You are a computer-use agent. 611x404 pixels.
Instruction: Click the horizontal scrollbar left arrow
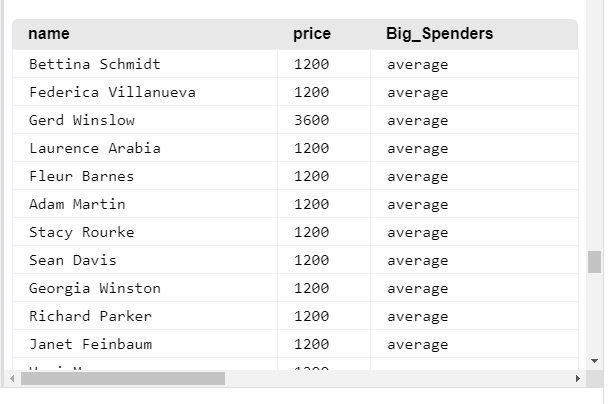click(12, 378)
